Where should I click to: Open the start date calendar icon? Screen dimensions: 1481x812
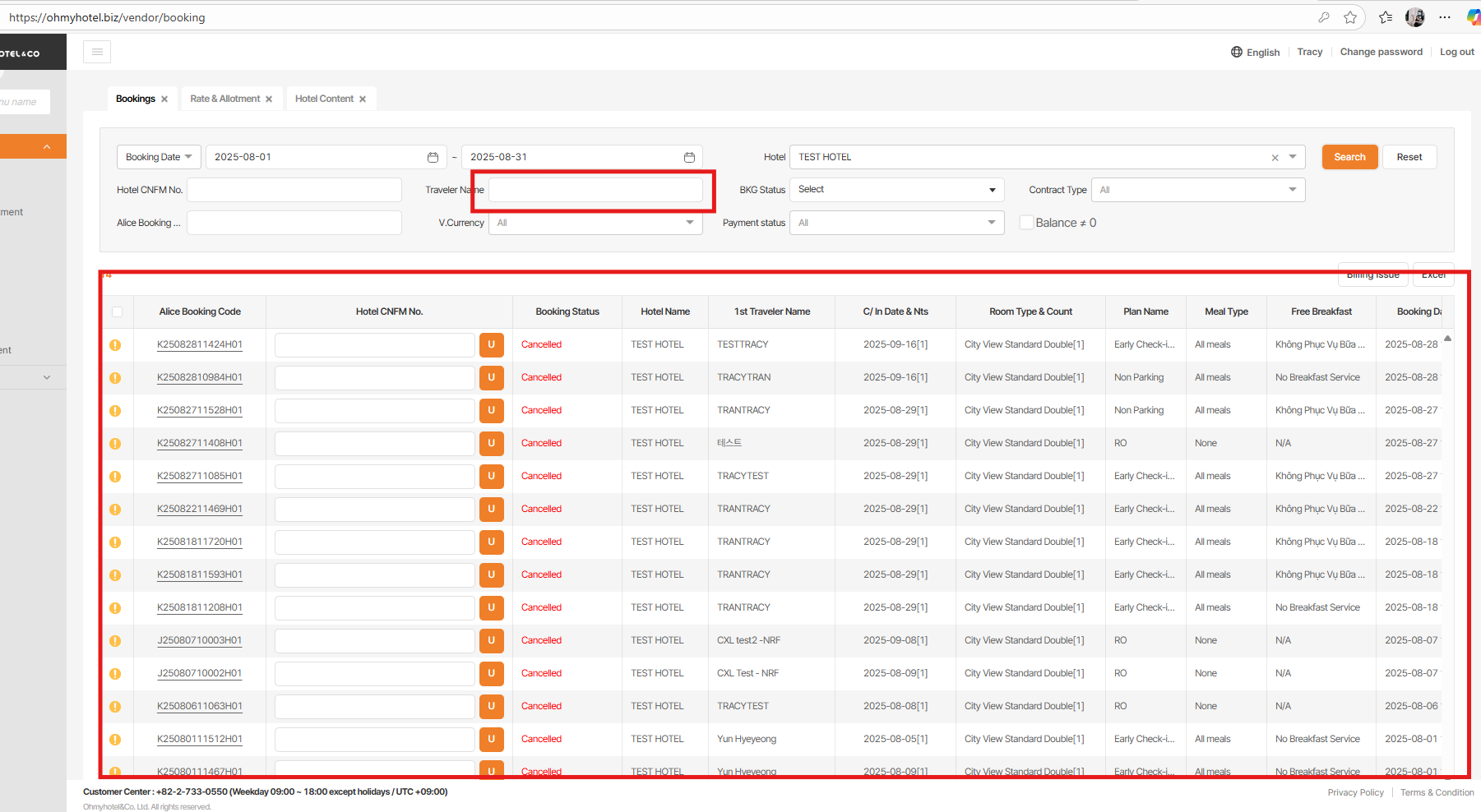433,157
